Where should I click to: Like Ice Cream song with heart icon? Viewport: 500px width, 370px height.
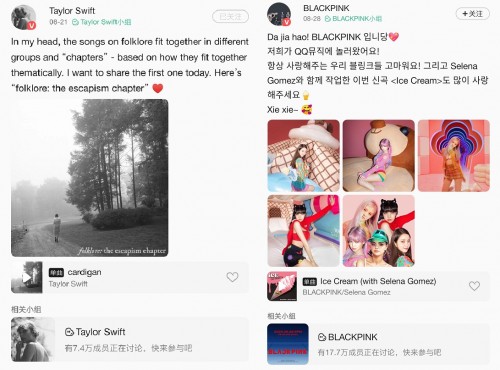tap(474, 286)
